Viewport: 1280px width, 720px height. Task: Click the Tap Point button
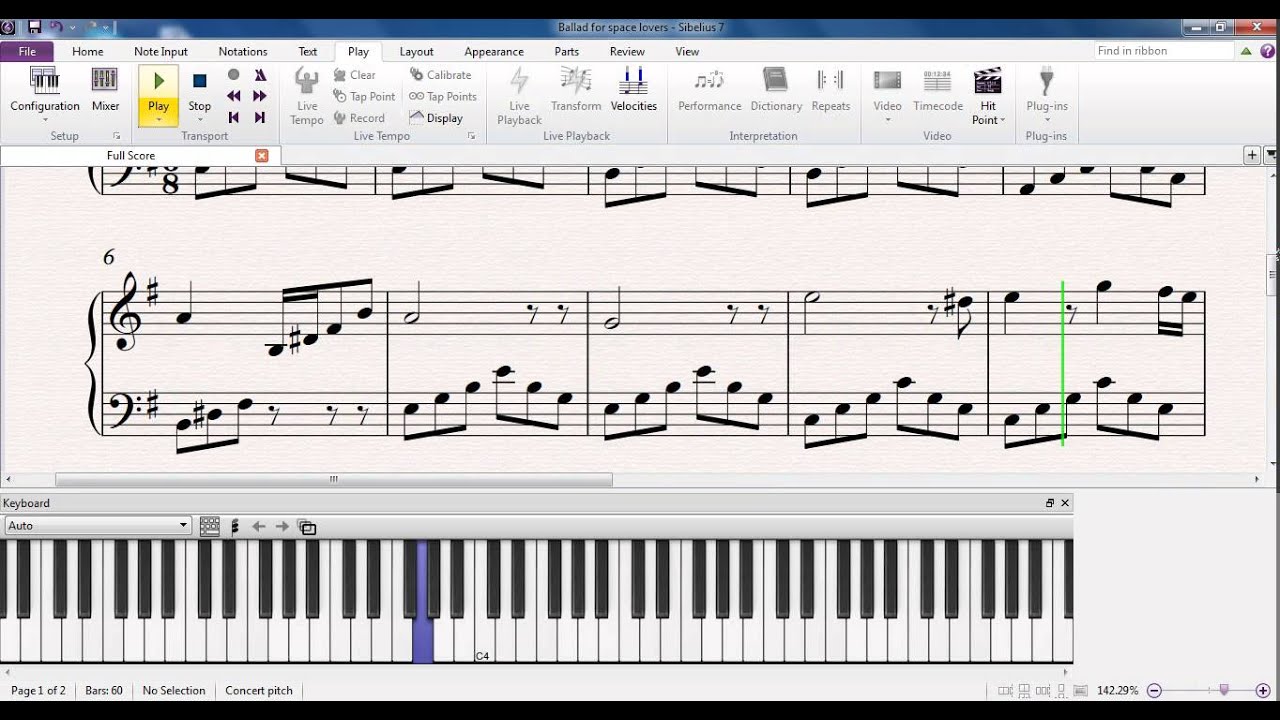(x=364, y=96)
